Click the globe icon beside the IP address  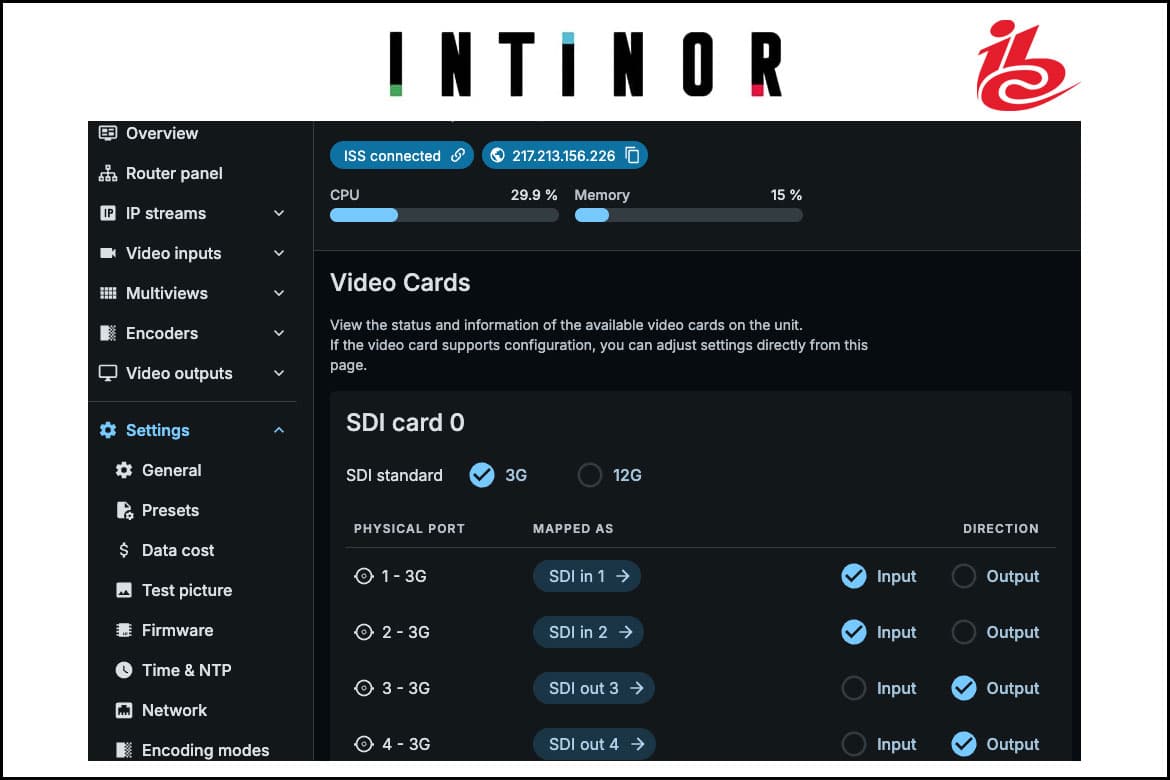pos(498,155)
